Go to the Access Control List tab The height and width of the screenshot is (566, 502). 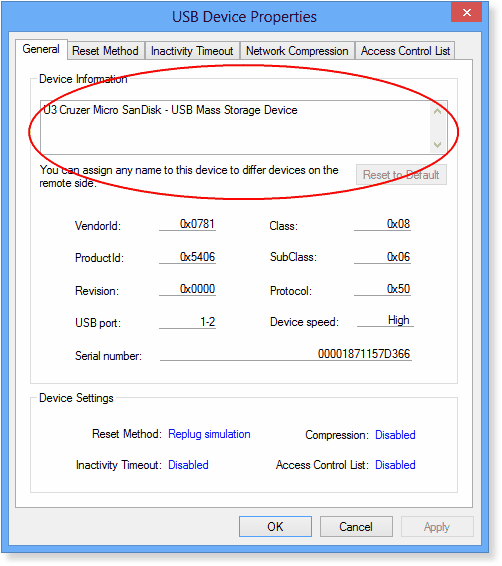coord(405,51)
